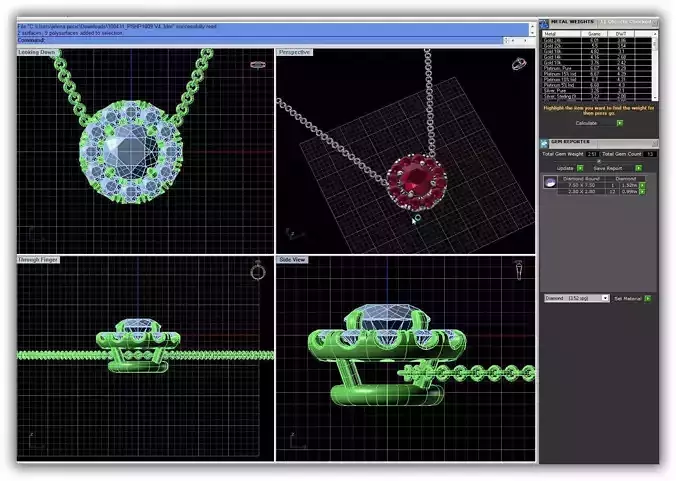
Task: Click the red gem pendant in Perspective viewport
Action: click(x=416, y=181)
